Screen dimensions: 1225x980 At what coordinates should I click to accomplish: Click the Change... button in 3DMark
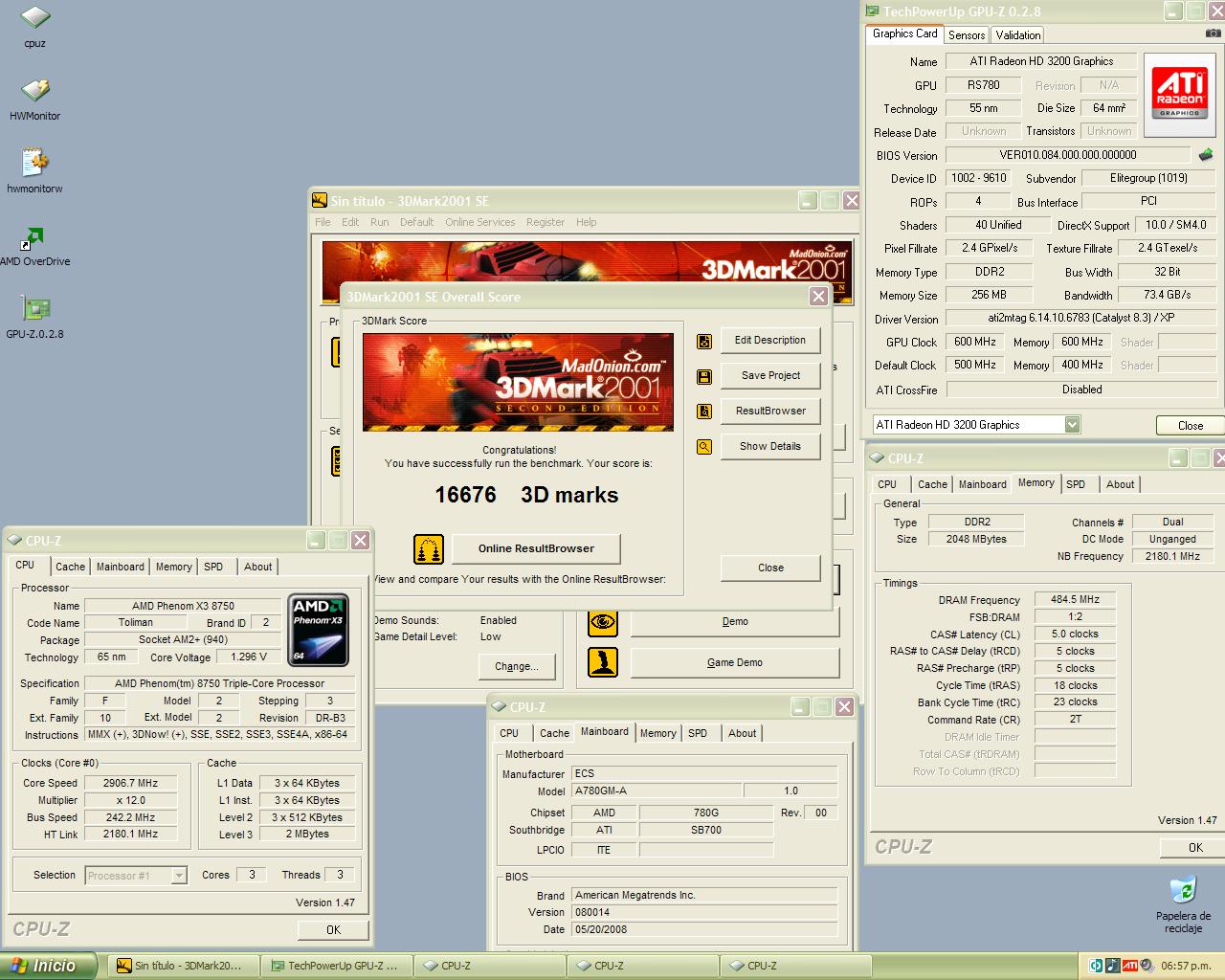coord(517,667)
